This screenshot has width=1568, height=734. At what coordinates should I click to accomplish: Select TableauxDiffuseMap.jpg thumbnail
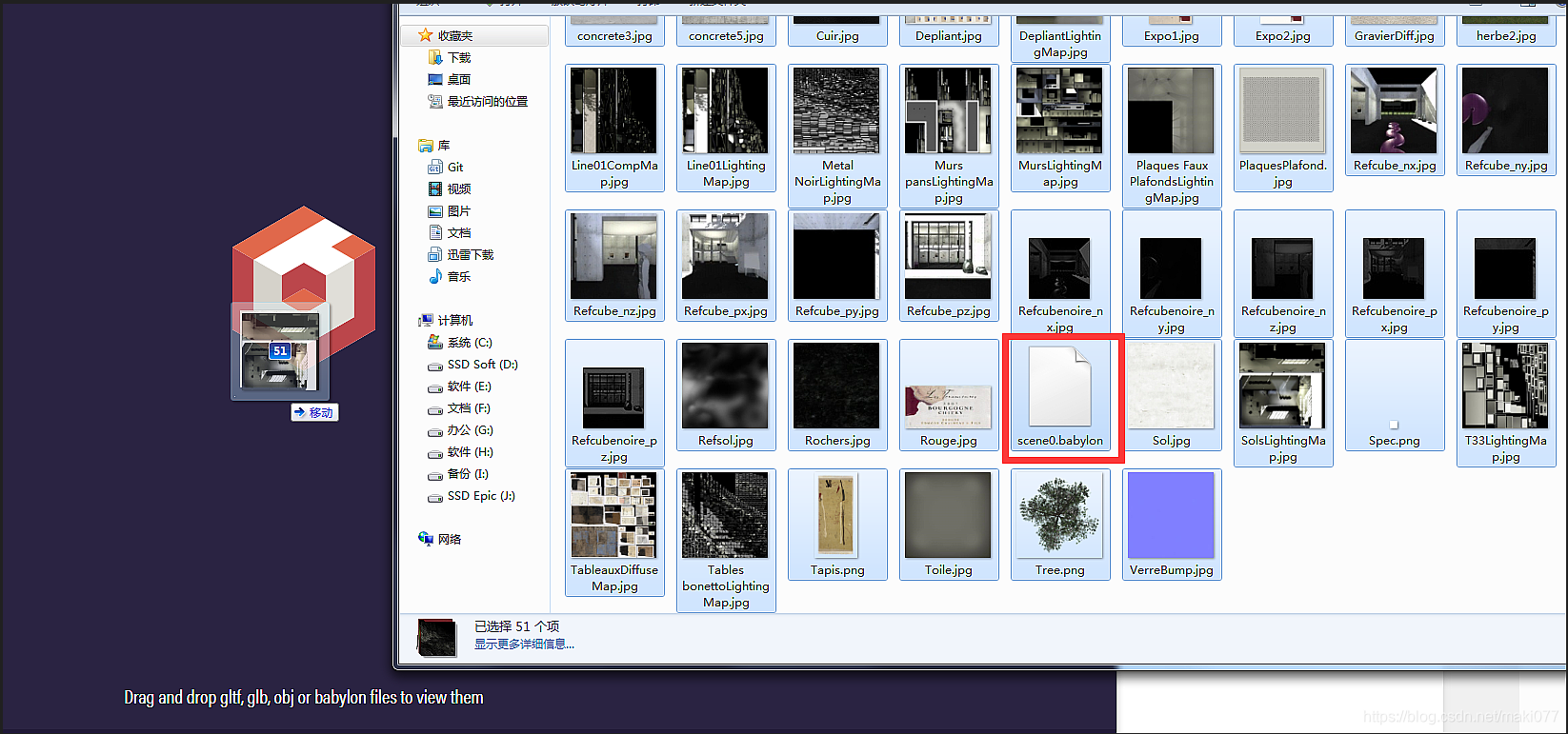click(x=614, y=515)
